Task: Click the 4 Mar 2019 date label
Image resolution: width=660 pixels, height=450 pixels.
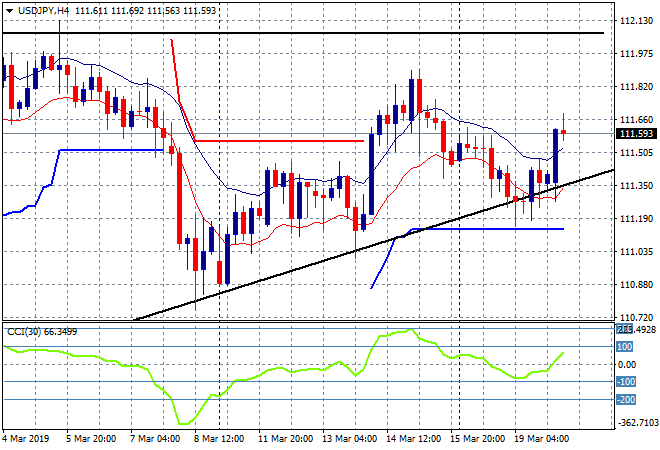Action: (26, 439)
